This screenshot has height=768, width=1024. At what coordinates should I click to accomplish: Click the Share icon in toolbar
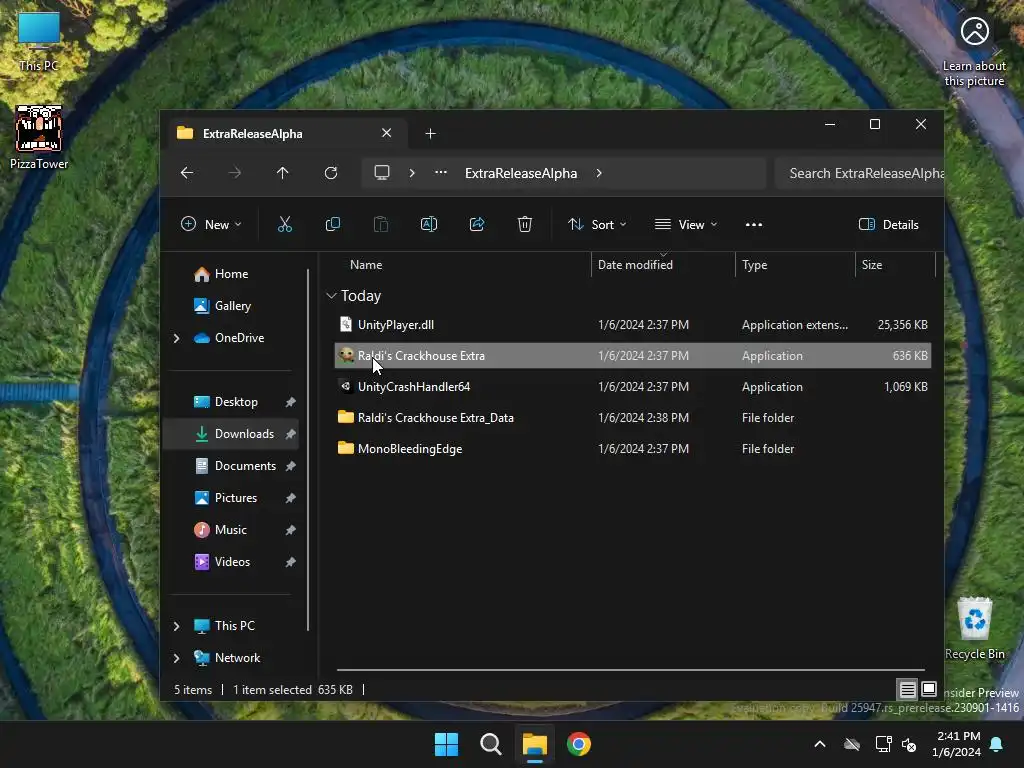point(477,225)
